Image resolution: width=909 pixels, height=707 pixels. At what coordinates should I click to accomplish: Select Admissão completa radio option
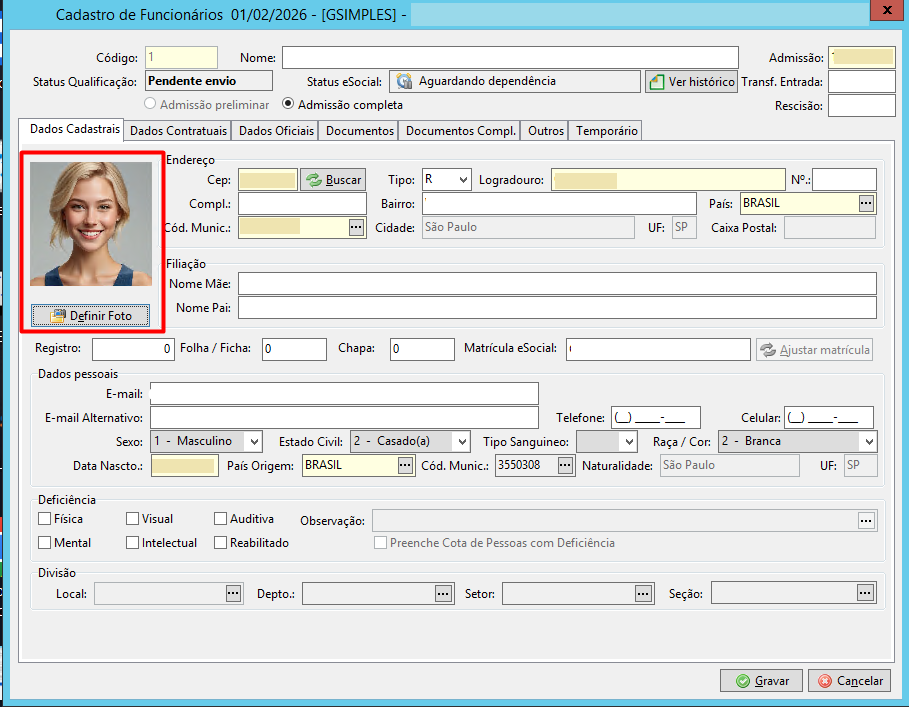pyautogui.click(x=288, y=104)
